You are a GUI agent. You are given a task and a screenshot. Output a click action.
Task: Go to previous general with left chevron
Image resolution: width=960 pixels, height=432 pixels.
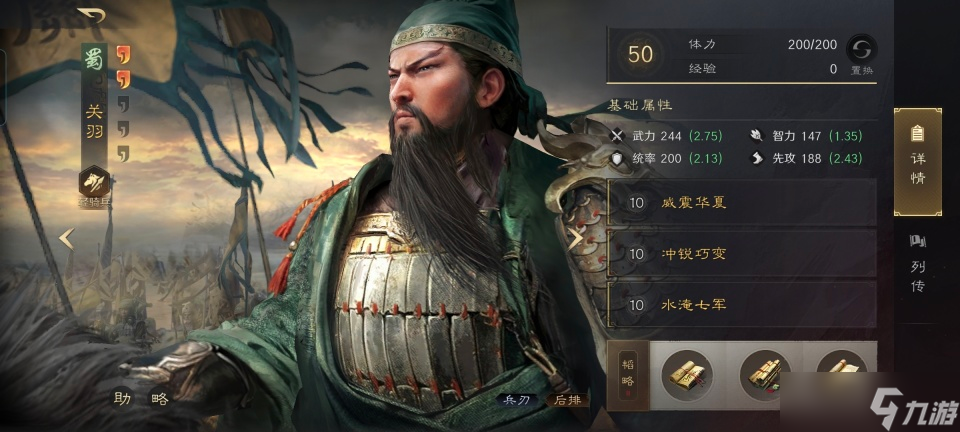coord(67,239)
